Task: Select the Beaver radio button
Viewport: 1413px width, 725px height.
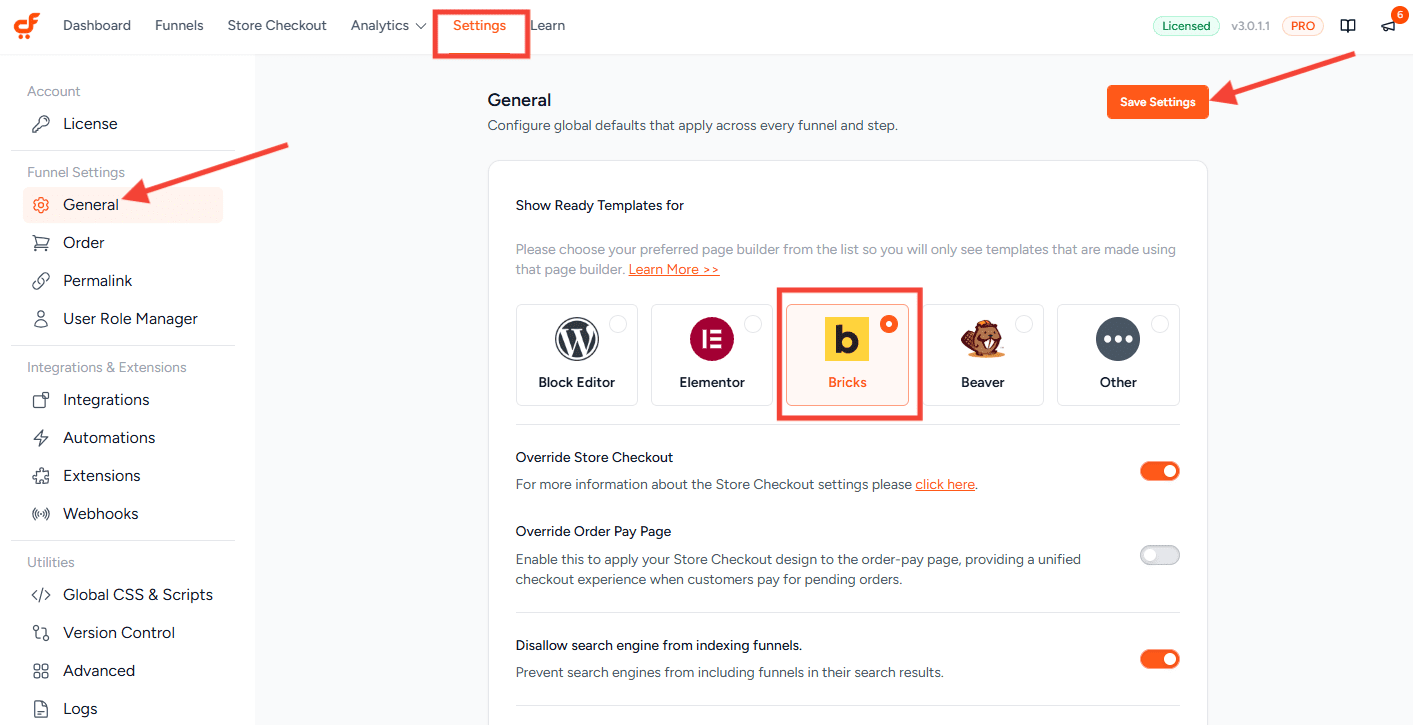Action: [x=1024, y=324]
